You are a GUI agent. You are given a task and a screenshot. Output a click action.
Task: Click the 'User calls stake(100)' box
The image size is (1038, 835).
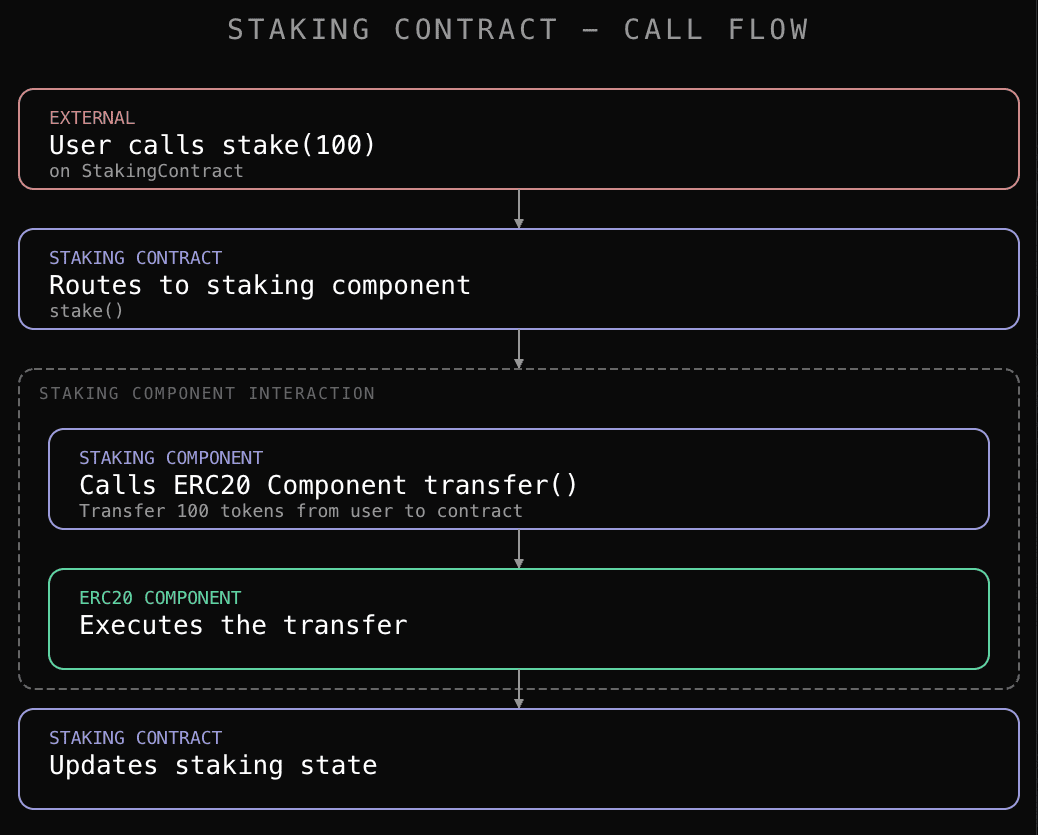point(519,139)
